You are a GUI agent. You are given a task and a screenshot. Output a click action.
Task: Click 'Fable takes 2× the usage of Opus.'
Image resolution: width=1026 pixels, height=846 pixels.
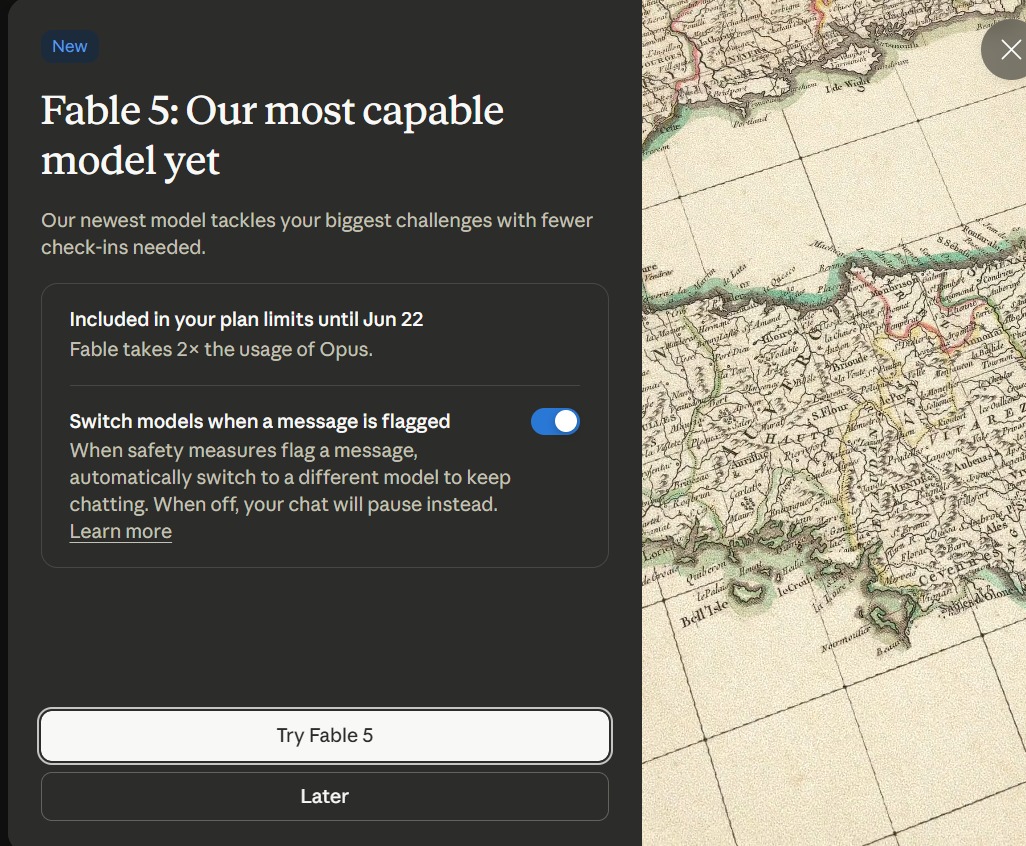coord(221,349)
